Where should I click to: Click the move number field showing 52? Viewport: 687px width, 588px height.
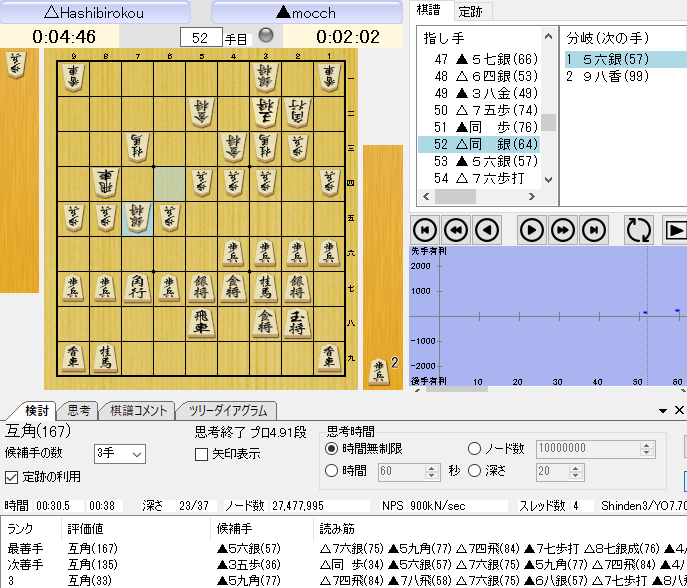[x=201, y=38]
